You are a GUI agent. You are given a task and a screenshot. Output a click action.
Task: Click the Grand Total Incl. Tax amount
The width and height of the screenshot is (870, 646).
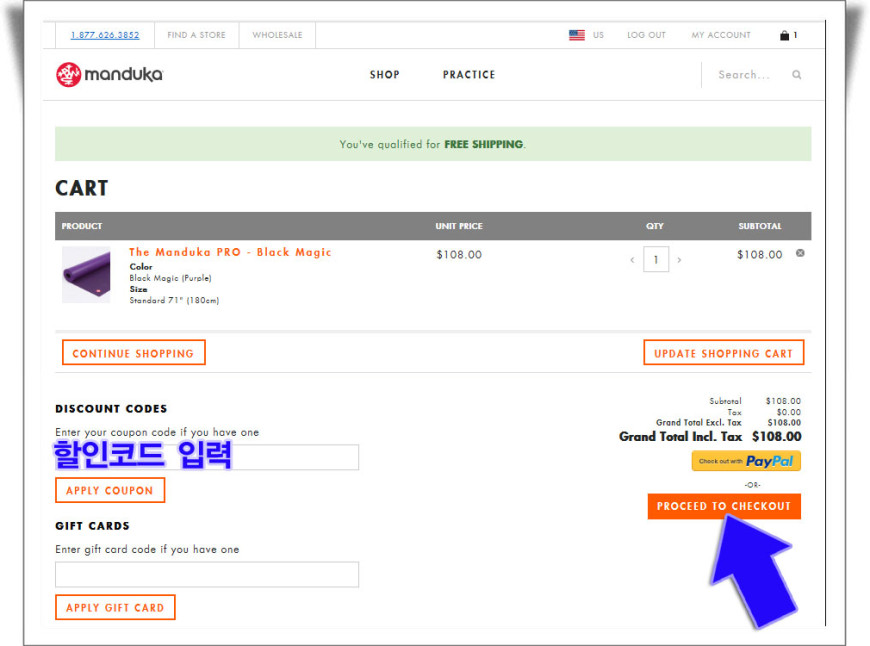pos(777,437)
